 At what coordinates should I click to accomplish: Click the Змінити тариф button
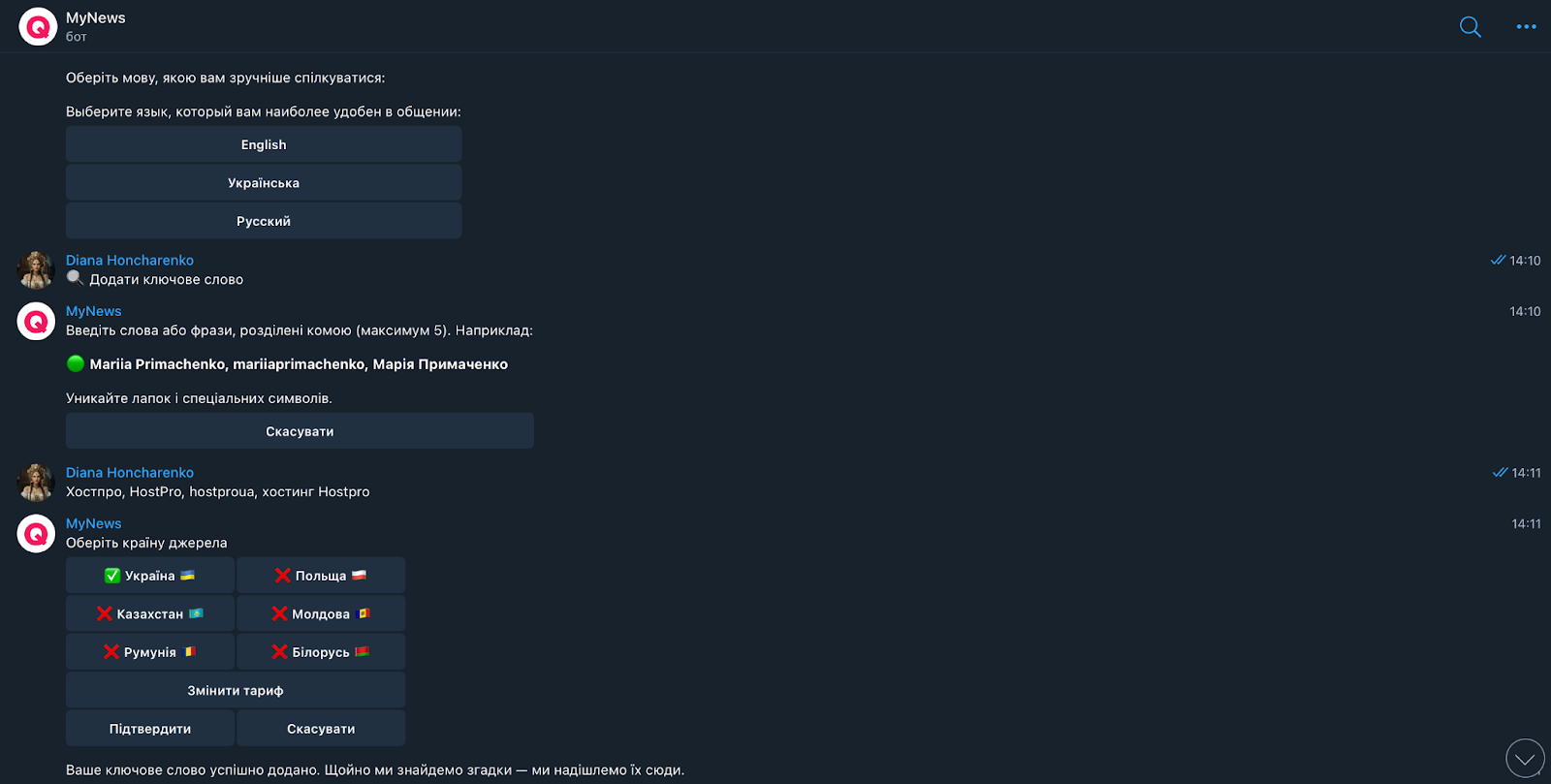coord(236,690)
